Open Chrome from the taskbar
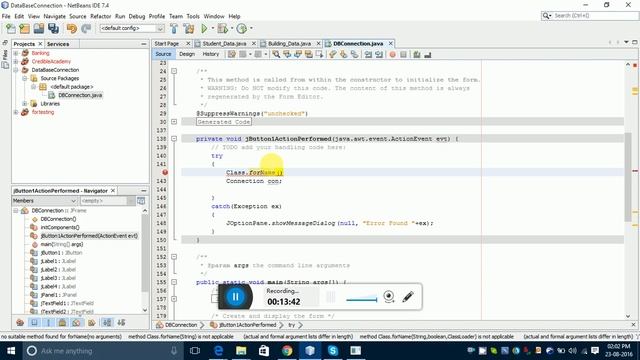The height and width of the screenshot is (360, 640). pos(287,351)
